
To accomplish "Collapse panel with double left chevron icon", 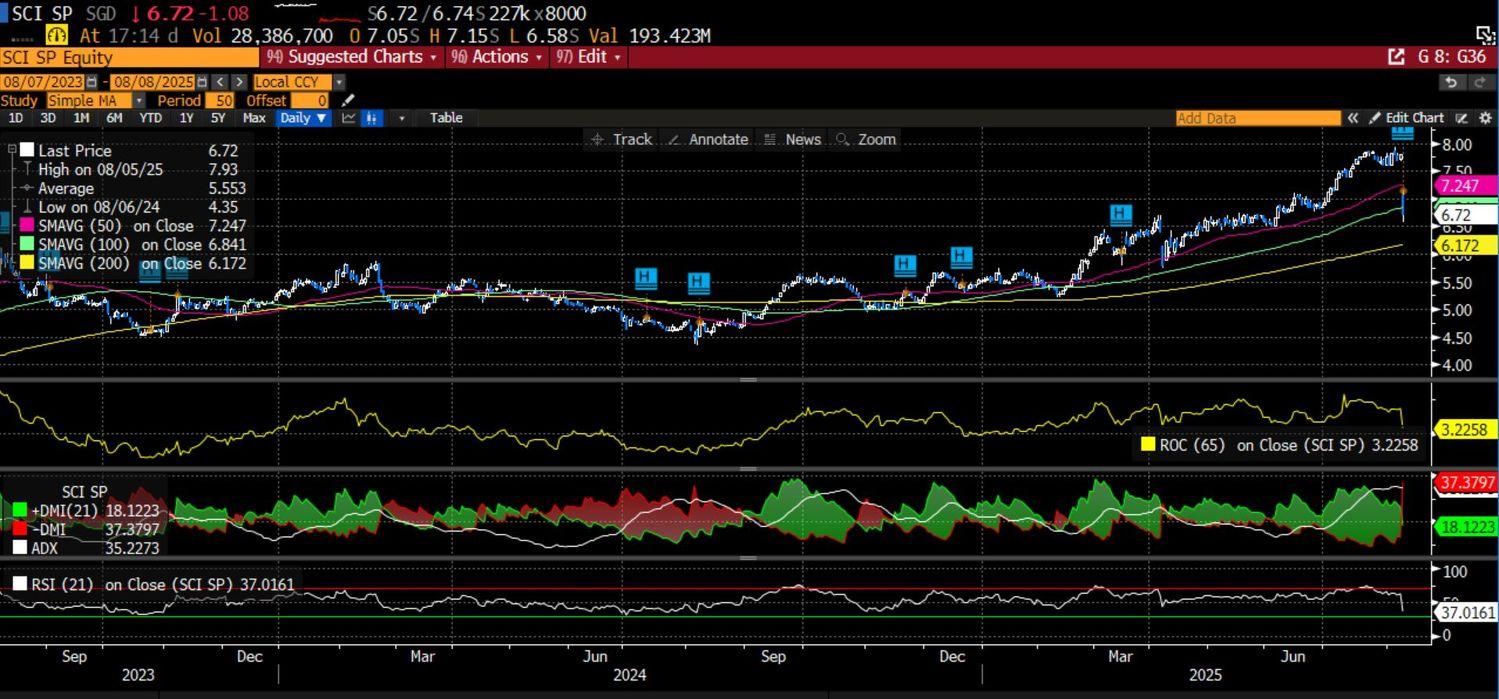I will click(1352, 118).
